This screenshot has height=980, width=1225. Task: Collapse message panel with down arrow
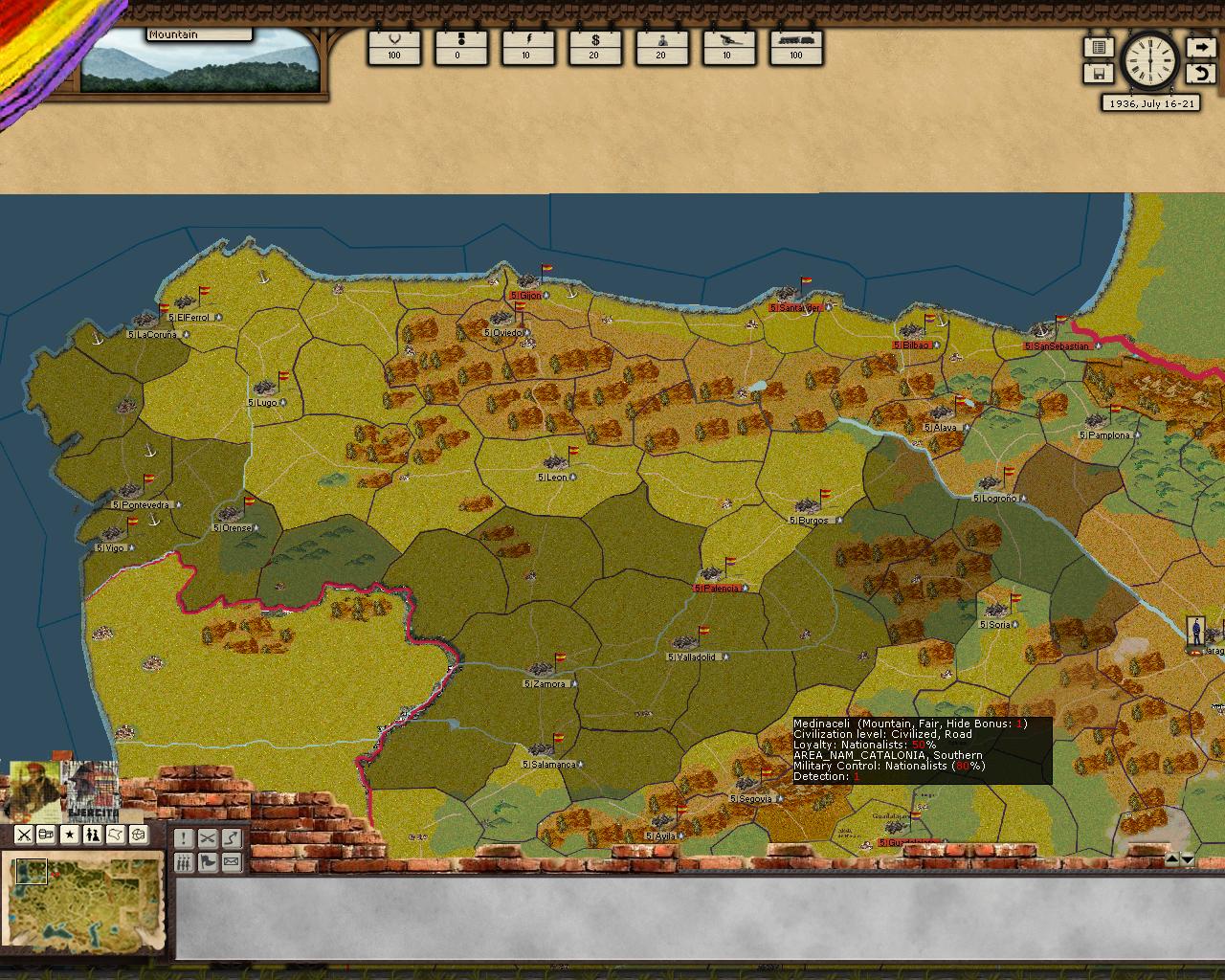(x=1188, y=859)
